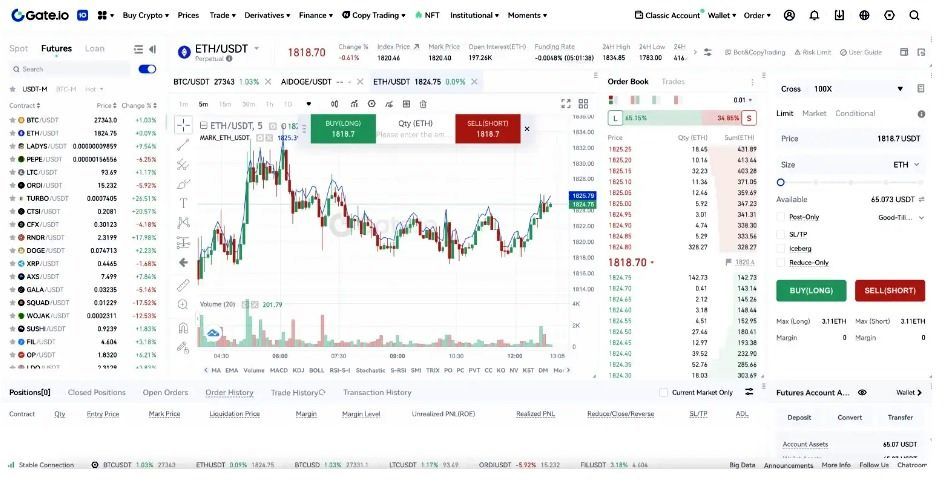The image size is (945, 487).
Task: Click the search magnifier in top navigation
Action: 914,15
